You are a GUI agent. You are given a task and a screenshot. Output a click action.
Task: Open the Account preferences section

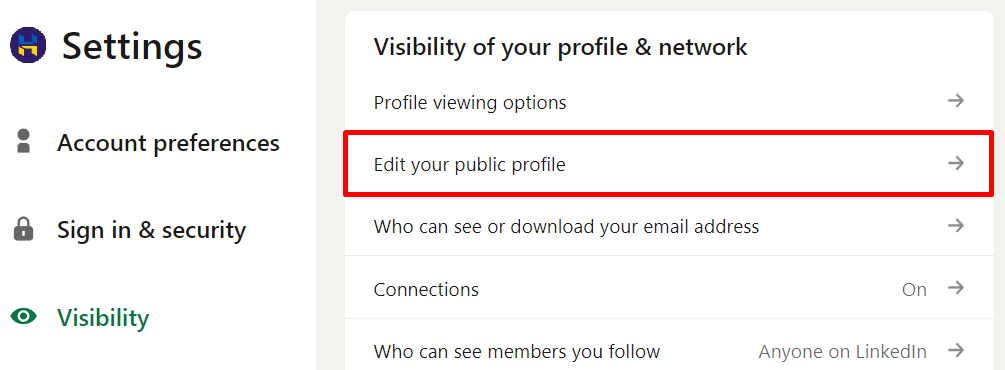point(168,142)
